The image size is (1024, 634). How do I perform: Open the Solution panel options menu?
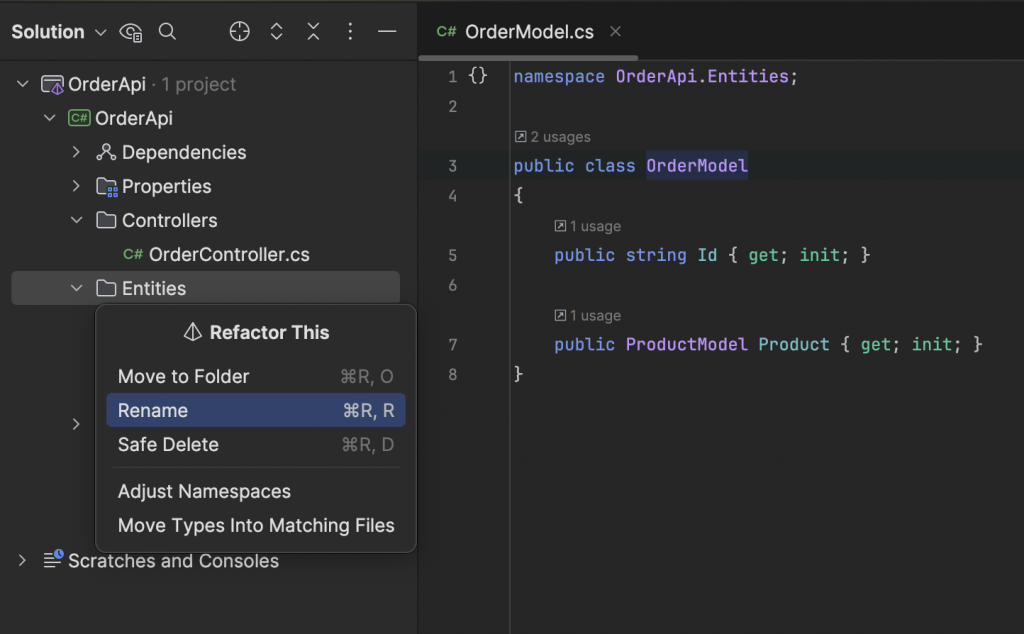pyautogui.click(x=350, y=32)
